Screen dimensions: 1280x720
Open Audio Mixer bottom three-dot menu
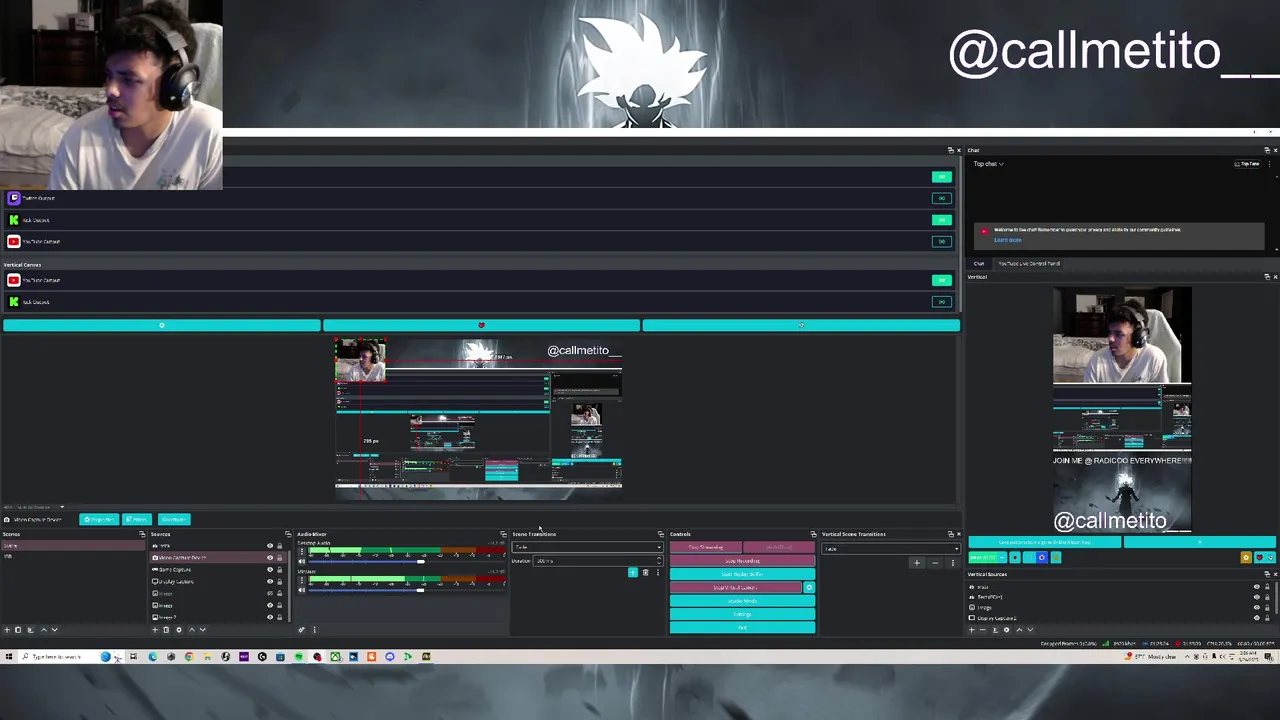[x=314, y=630]
